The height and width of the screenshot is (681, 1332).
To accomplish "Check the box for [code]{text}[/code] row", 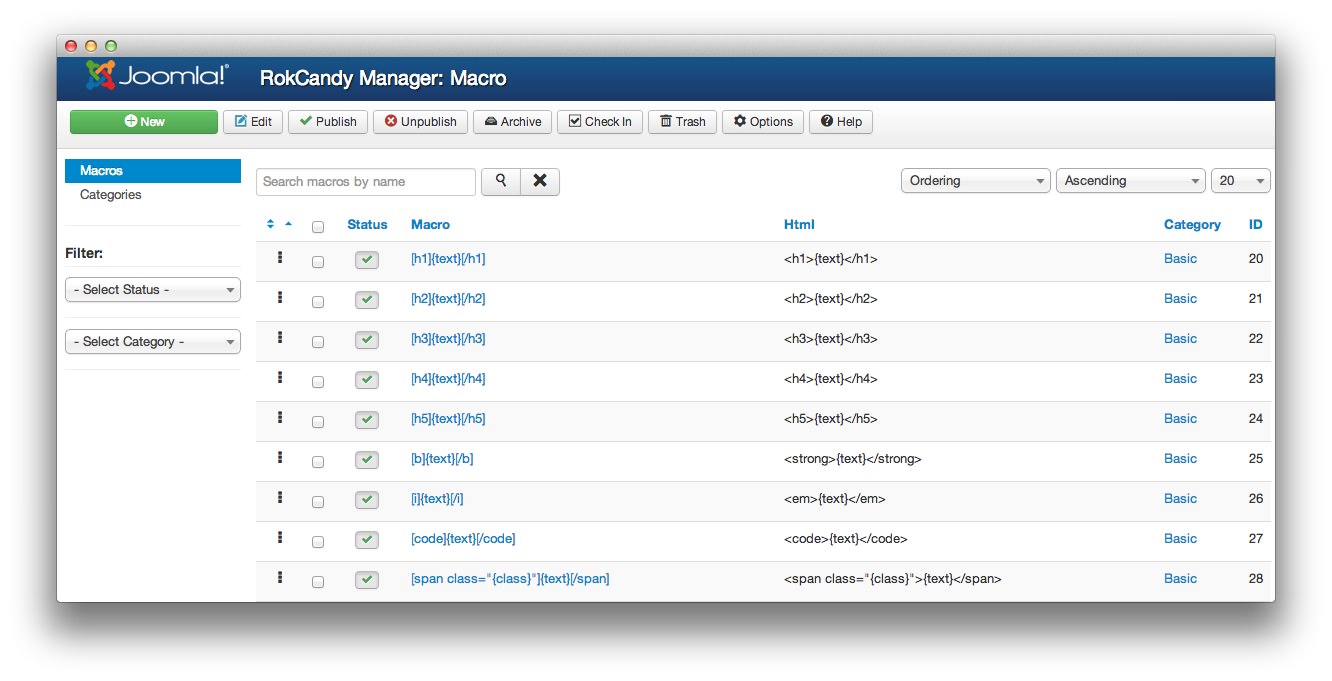I will tap(318, 542).
